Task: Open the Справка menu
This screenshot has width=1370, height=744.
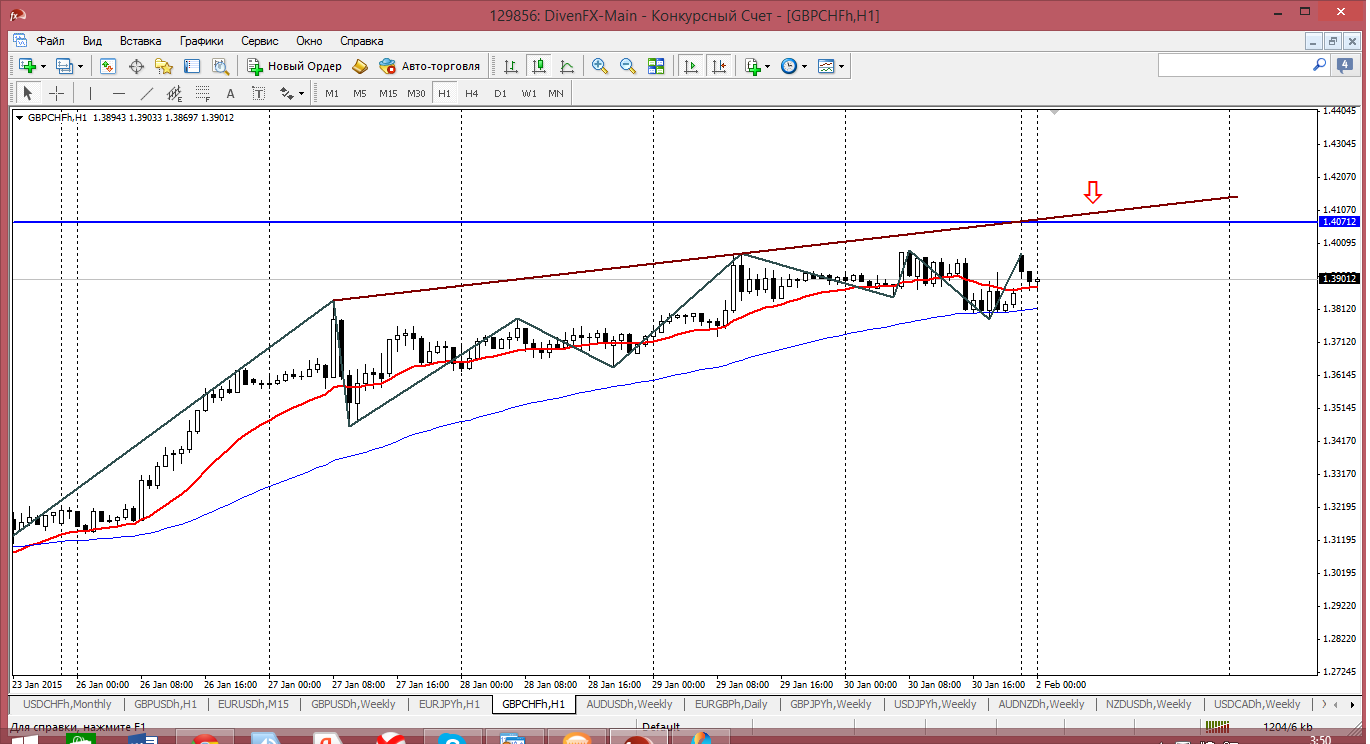Action: click(x=362, y=41)
